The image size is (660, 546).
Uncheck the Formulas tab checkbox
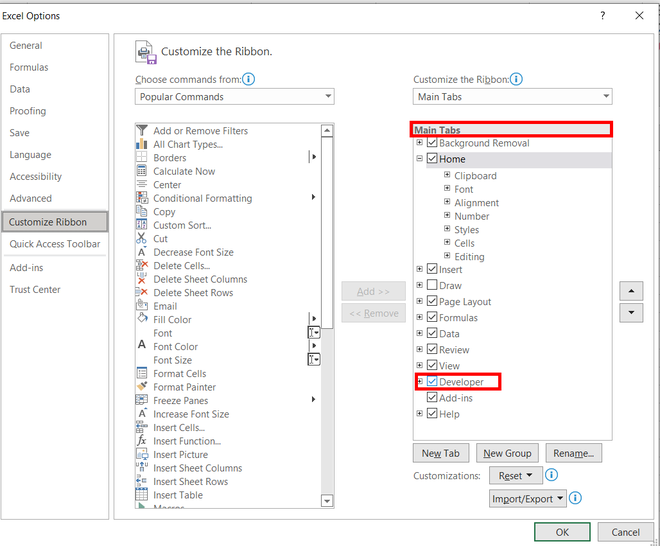[x=432, y=317]
